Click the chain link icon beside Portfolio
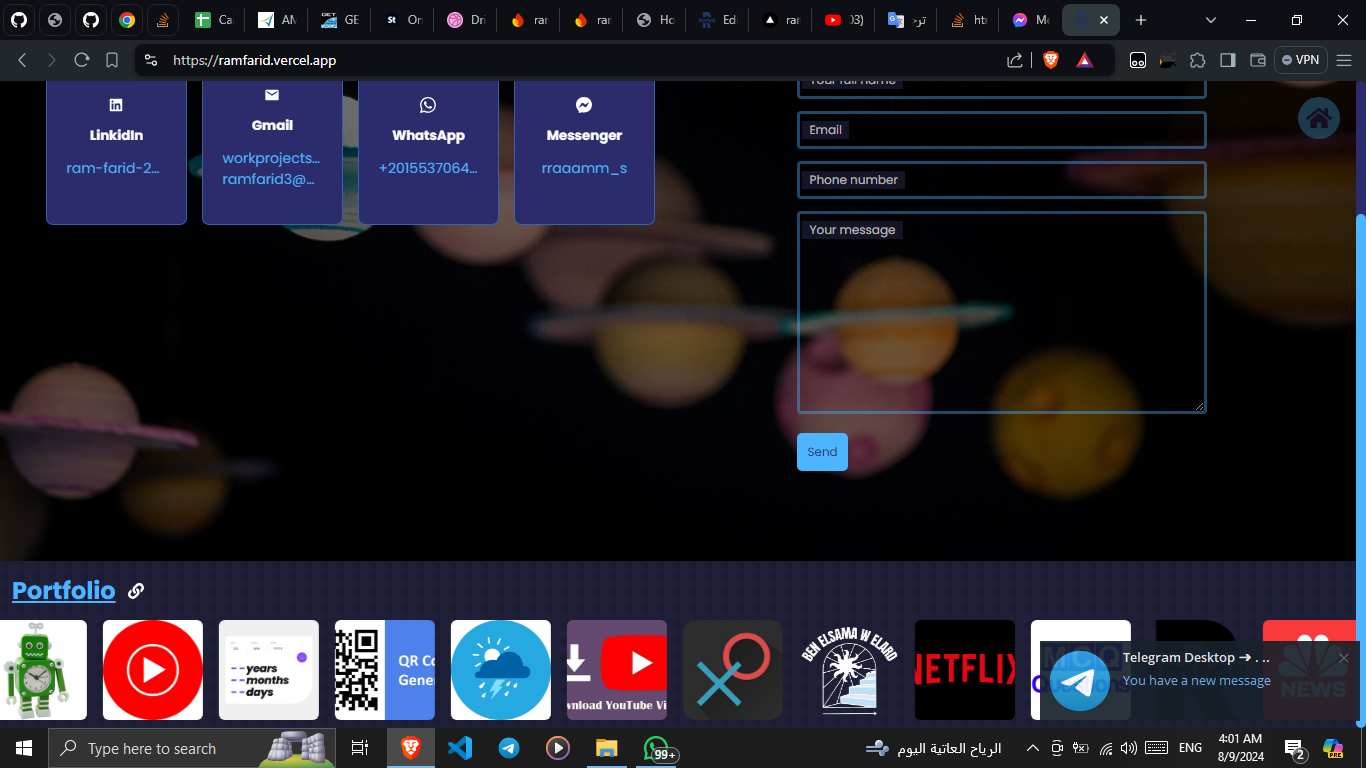The width and height of the screenshot is (1366, 768). 136,591
